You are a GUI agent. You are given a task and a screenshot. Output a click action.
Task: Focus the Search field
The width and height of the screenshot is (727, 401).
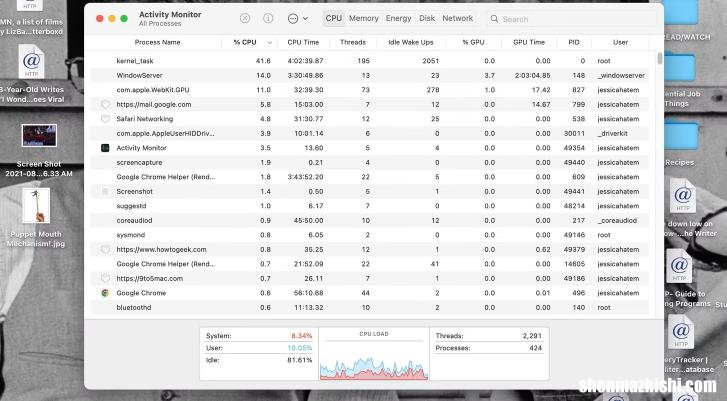[x=571, y=19]
